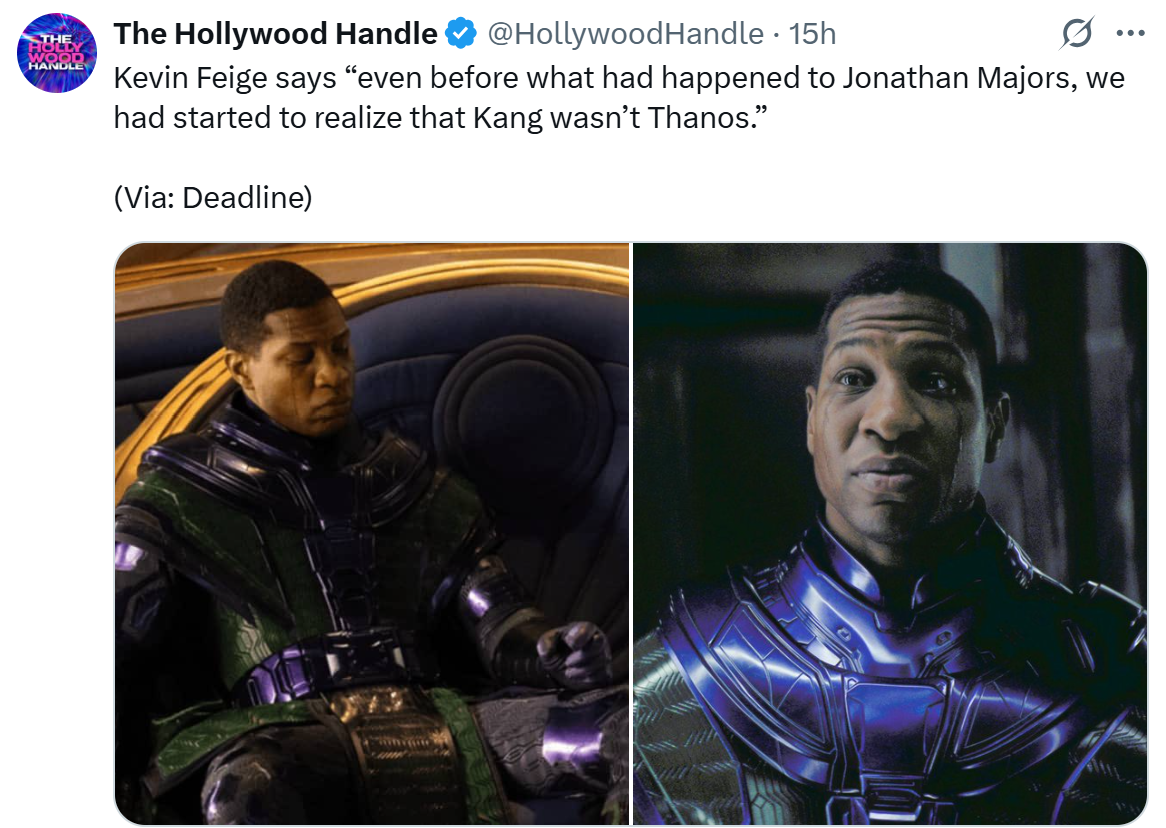The height and width of the screenshot is (828, 1166).
Task: Open The Hollywood Handle profile avatar
Action: pyautogui.click(x=57, y=53)
